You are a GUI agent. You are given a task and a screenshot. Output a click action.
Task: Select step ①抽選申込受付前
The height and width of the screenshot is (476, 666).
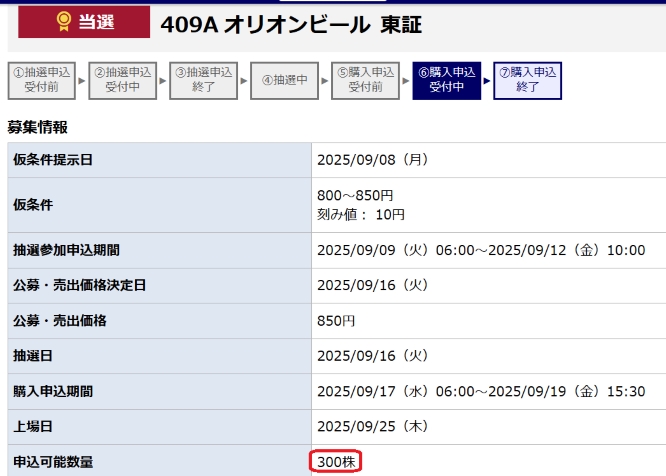[42, 81]
